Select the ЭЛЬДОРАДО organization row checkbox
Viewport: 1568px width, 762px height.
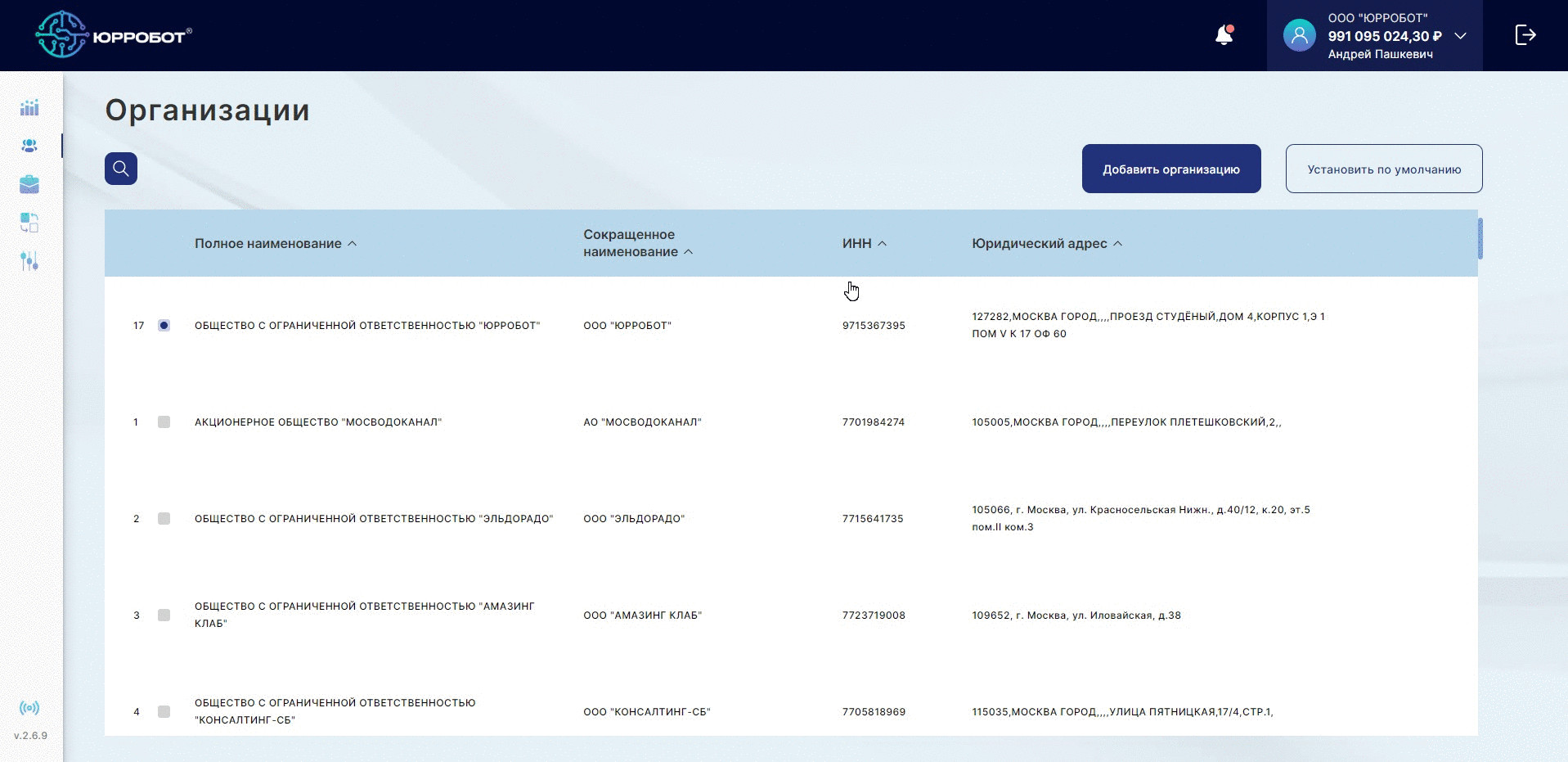164,519
